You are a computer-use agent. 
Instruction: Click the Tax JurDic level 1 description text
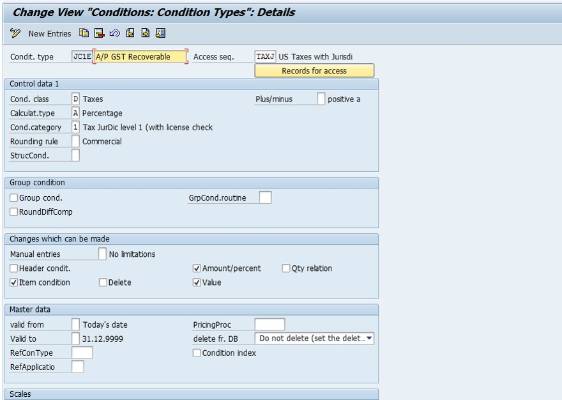pos(148,127)
